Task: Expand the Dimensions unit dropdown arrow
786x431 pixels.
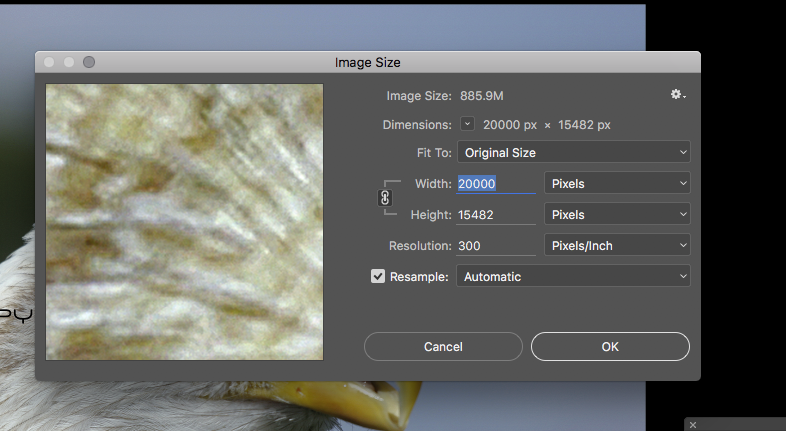Action: tap(467, 124)
